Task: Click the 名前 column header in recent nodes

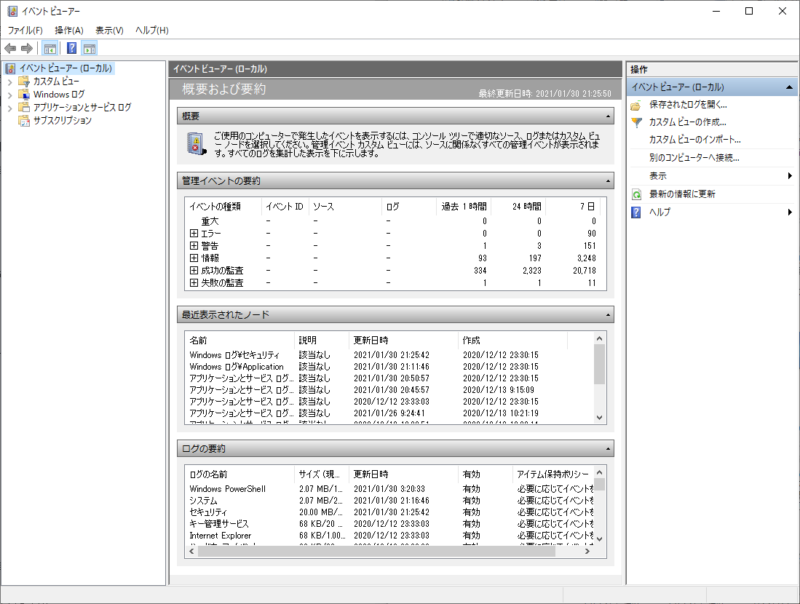Action: click(x=239, y=340)
